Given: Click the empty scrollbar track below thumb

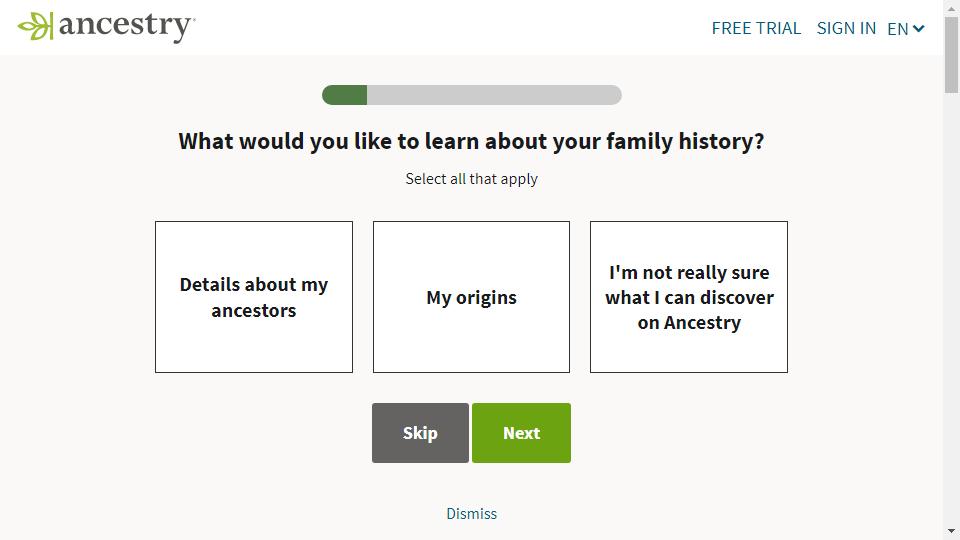Looking at the screenshot, I should (x=951, y=306).
